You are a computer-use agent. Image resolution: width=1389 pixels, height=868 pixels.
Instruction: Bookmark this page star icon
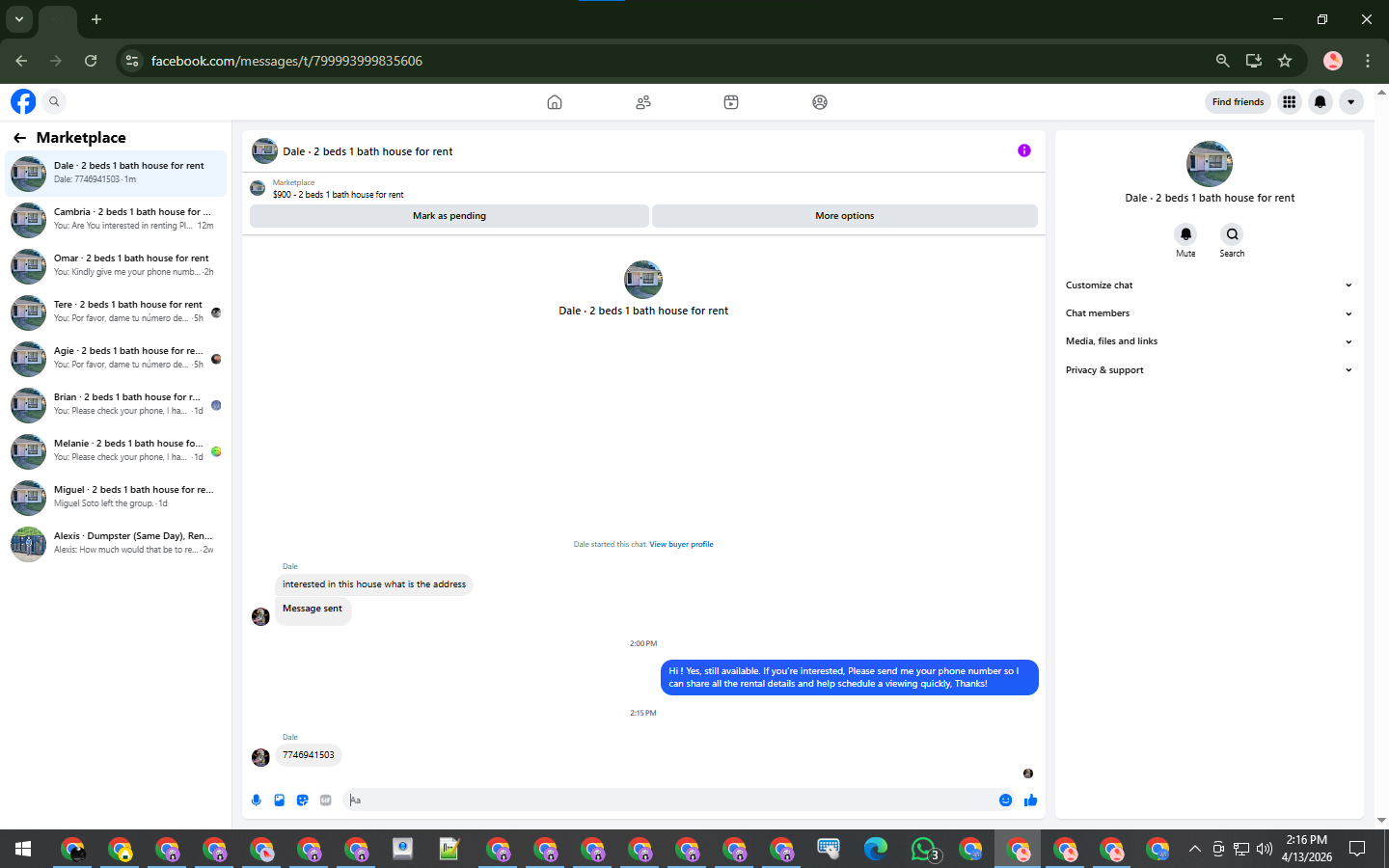[1285, 61]
